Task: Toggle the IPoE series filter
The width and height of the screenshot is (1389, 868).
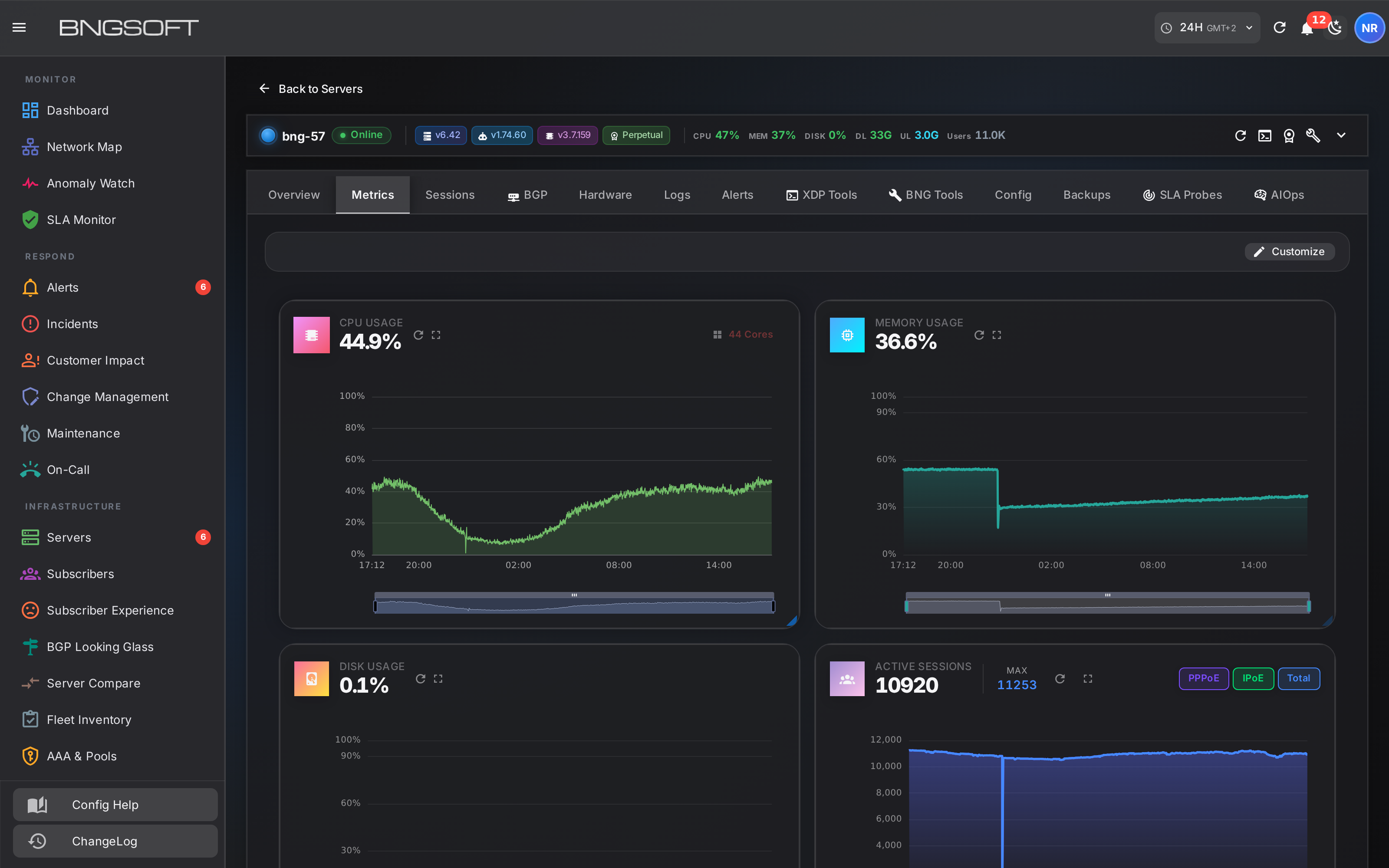Action: (1253, 678)
